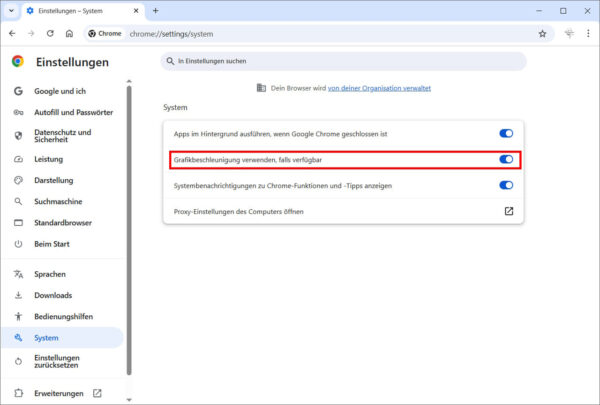The image size is (600, 405).
Task: Click the accessibility figure icon
Action: [x=18, y=316]
